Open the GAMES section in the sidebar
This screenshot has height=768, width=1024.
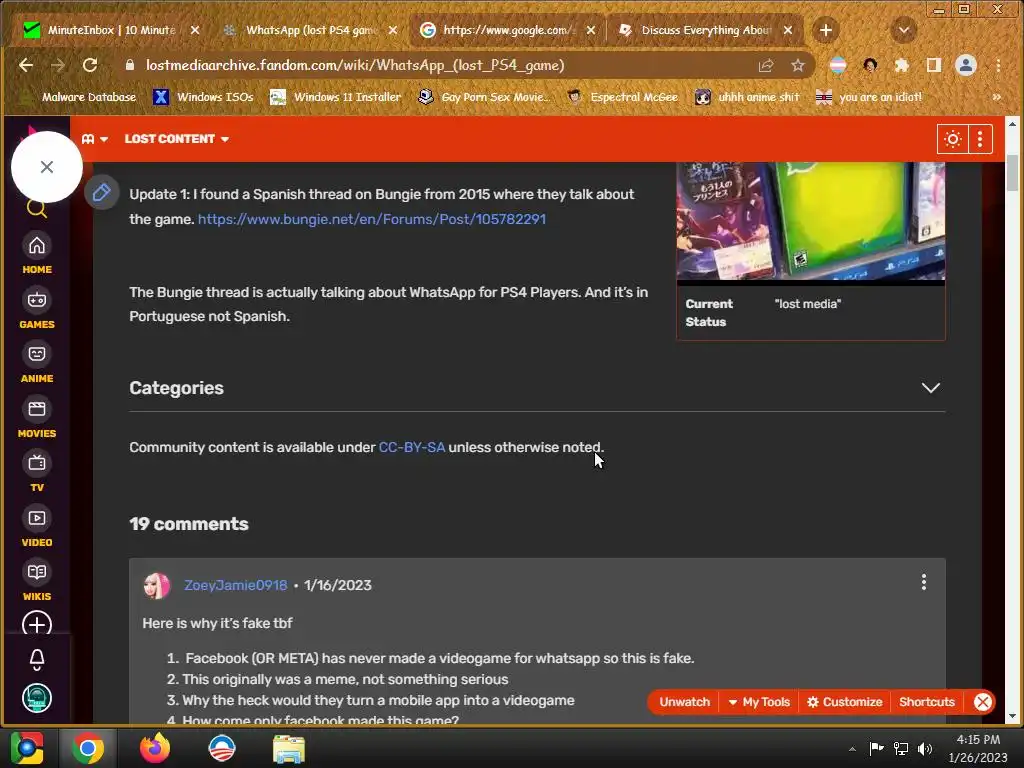37,309
